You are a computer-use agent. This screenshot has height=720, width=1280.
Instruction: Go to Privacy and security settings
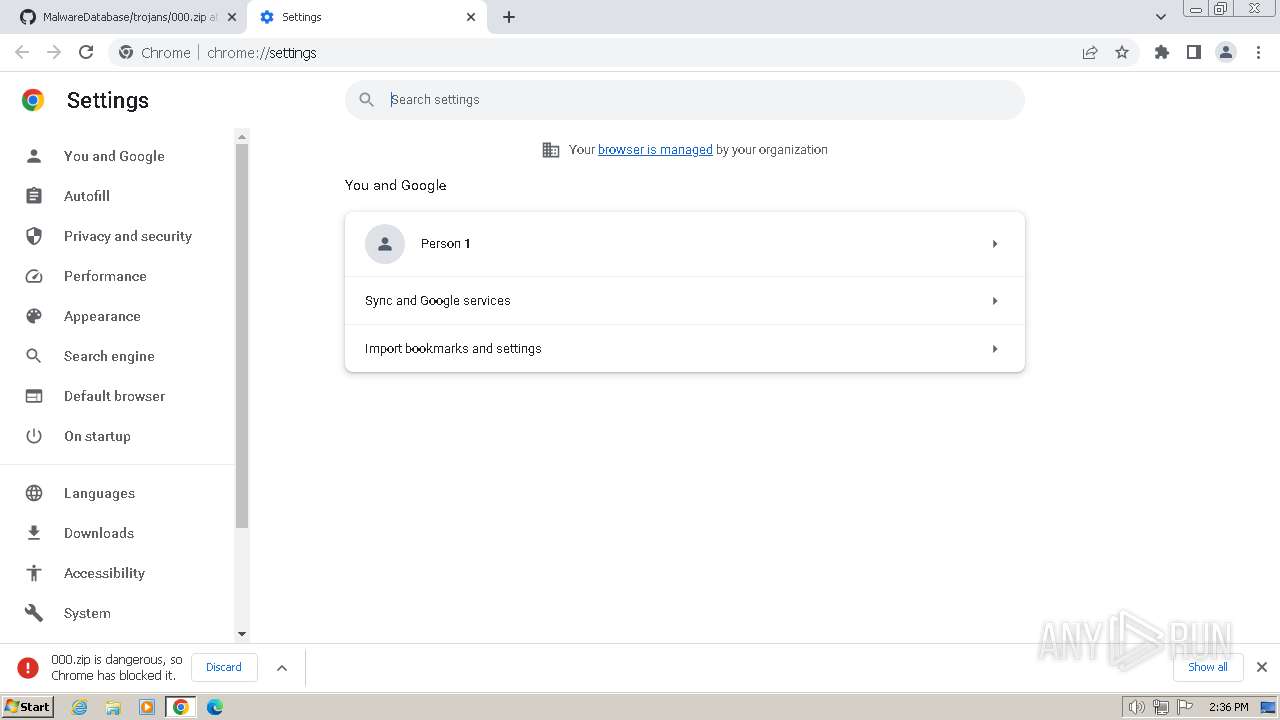[x=128, y=236]
